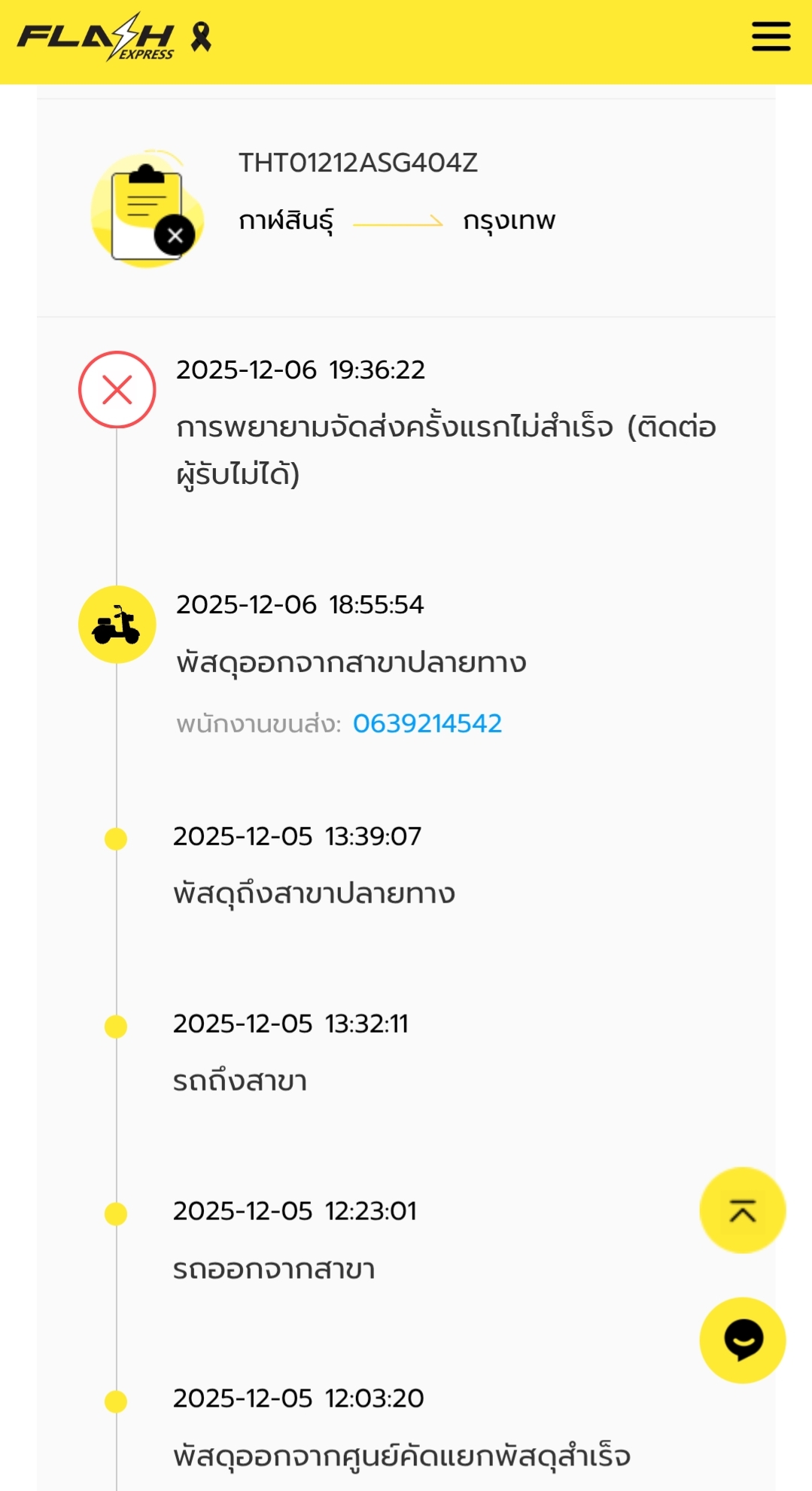Click the scooter out-for-delivery icon
The height and width of the screenshot is (1491, 812).
pyautogui.click(x=117, y=625)
